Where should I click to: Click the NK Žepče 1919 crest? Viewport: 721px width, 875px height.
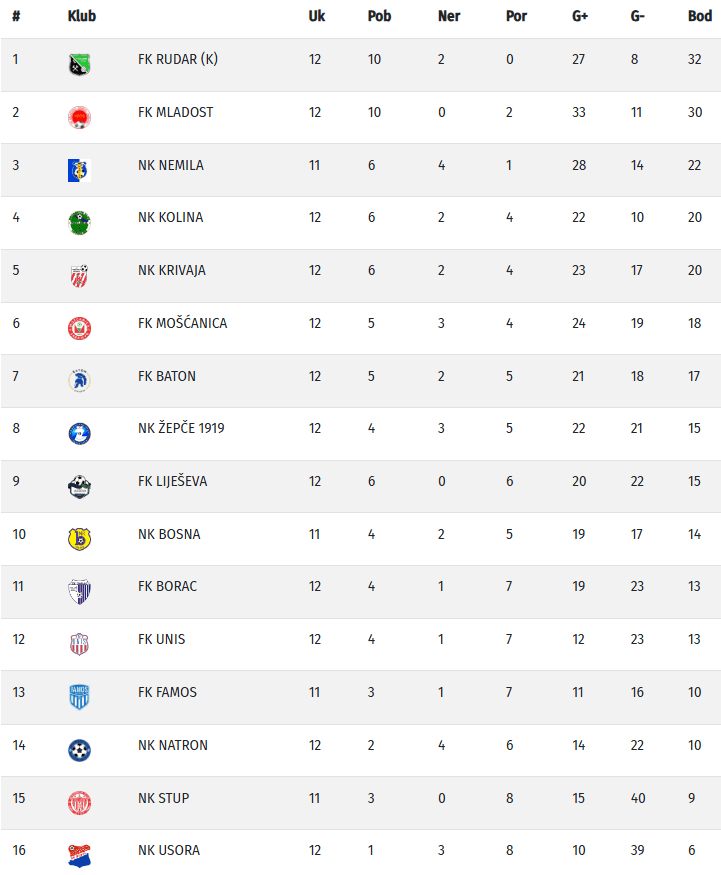(79, 434)
